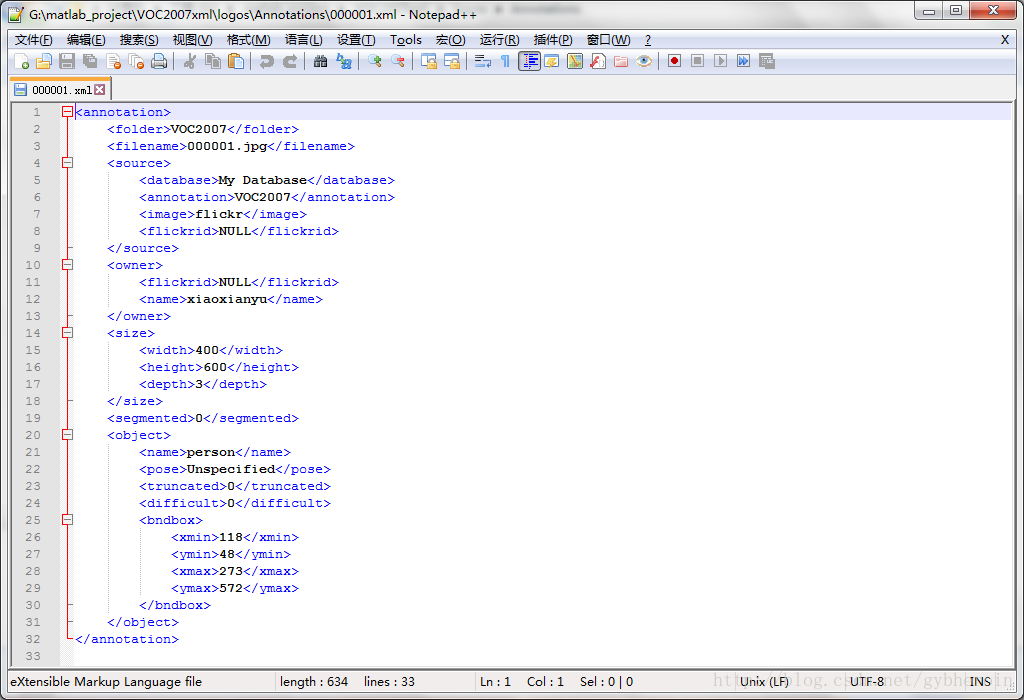The width and height of the screenshot is (1024, 700).
Task: Open the 视图(V) menu
Action: [x=193, y=40]
